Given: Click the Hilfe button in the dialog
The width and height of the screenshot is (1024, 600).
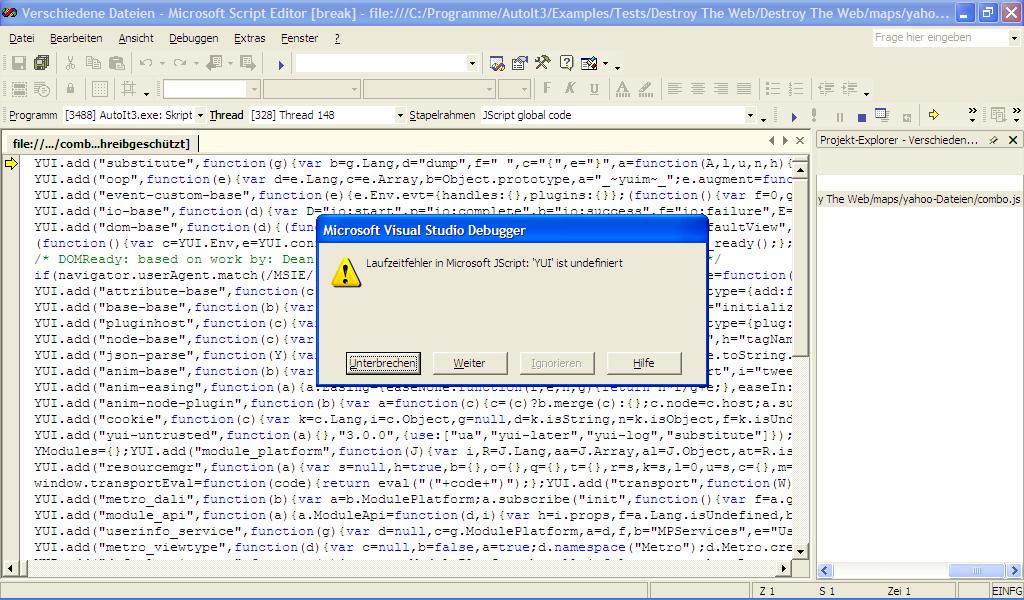Looking at the screenshot, I should [643, 363].
